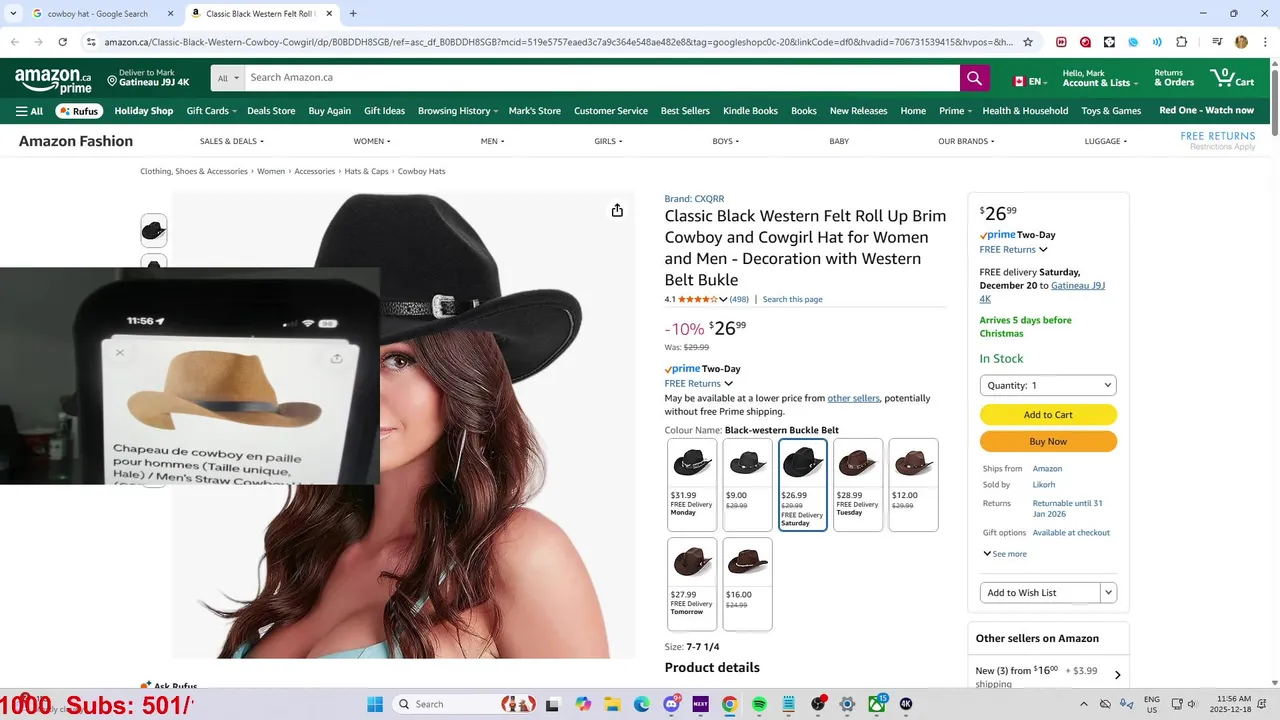Open File Explorer from the taskbar
Screen dimensions: 1280x720
click(612, 704)
